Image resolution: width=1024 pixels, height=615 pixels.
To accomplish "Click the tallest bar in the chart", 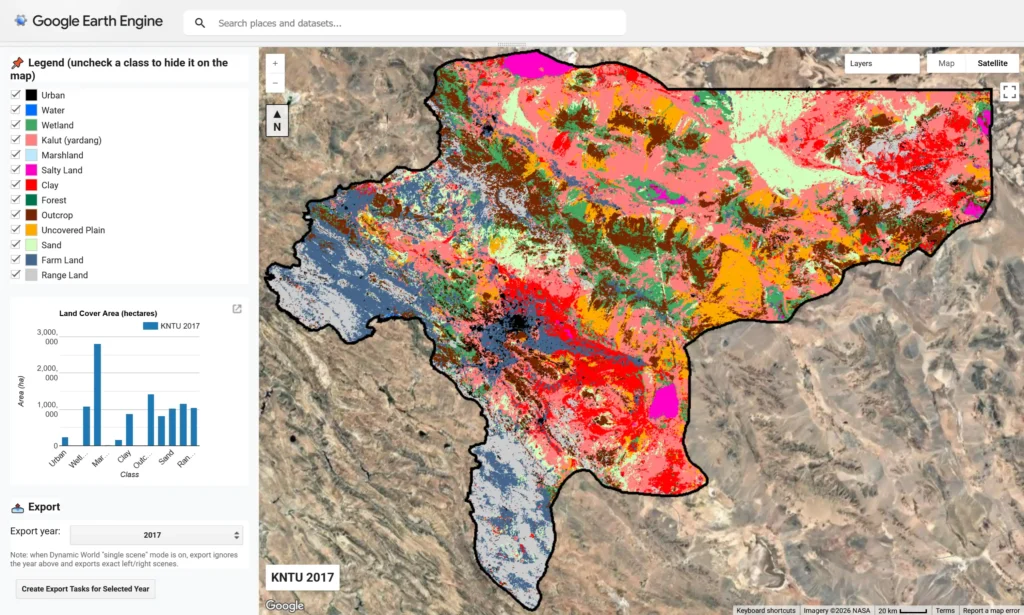I will pos(97,394).
